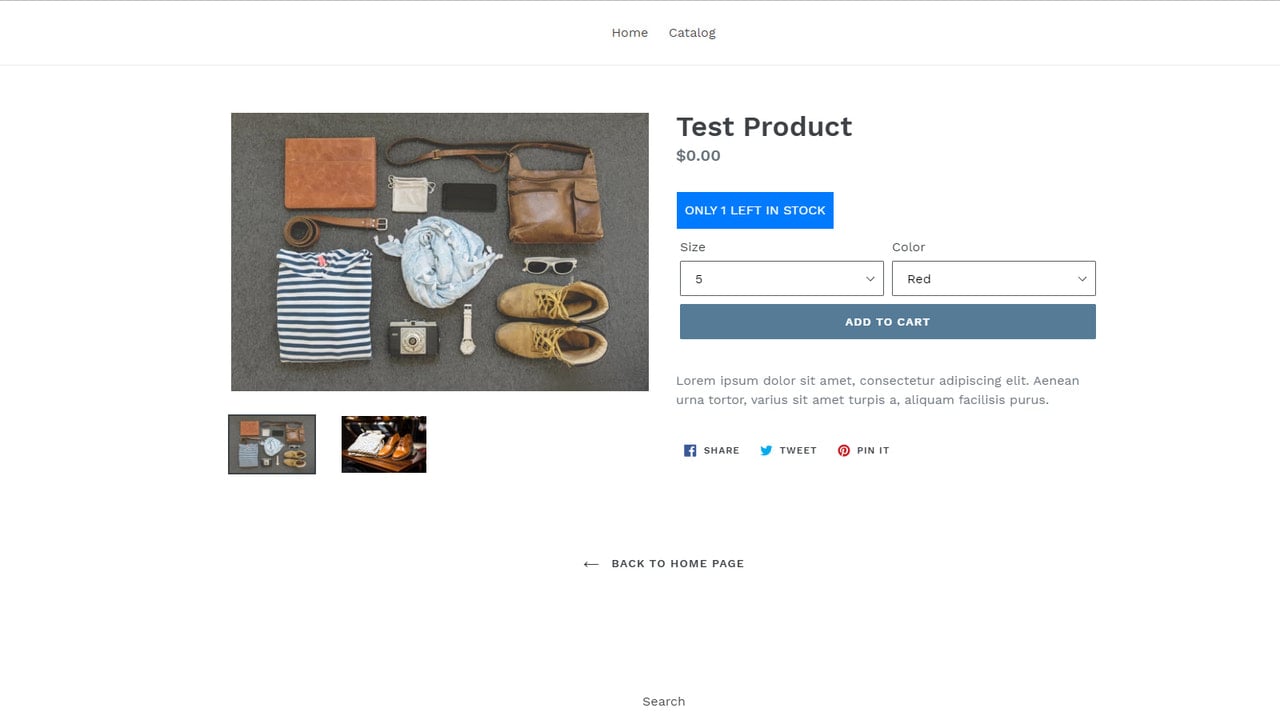
Task: Expand the Color chevron arrow
Action: 1082,279
